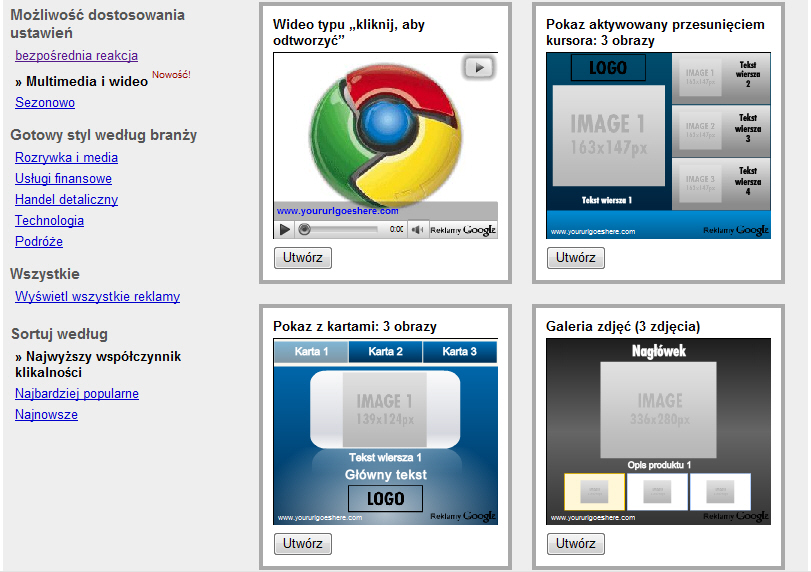
Task: Click the Pokaz z kartami: 3 obrazy title
Action: (355, 326)
